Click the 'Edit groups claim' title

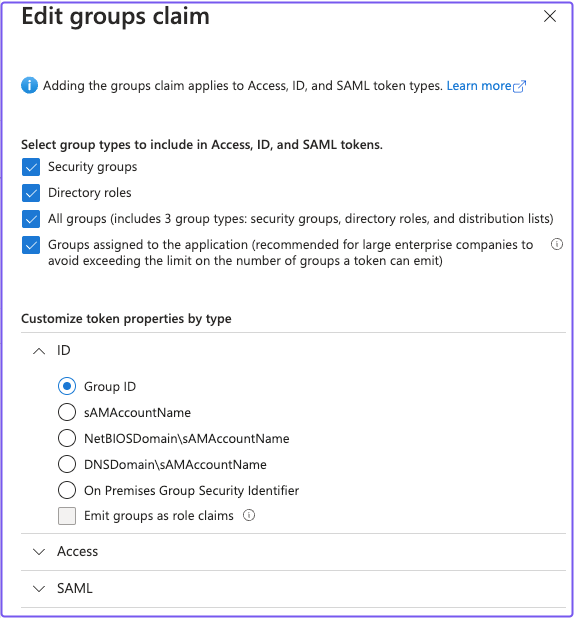pos(116,17)
